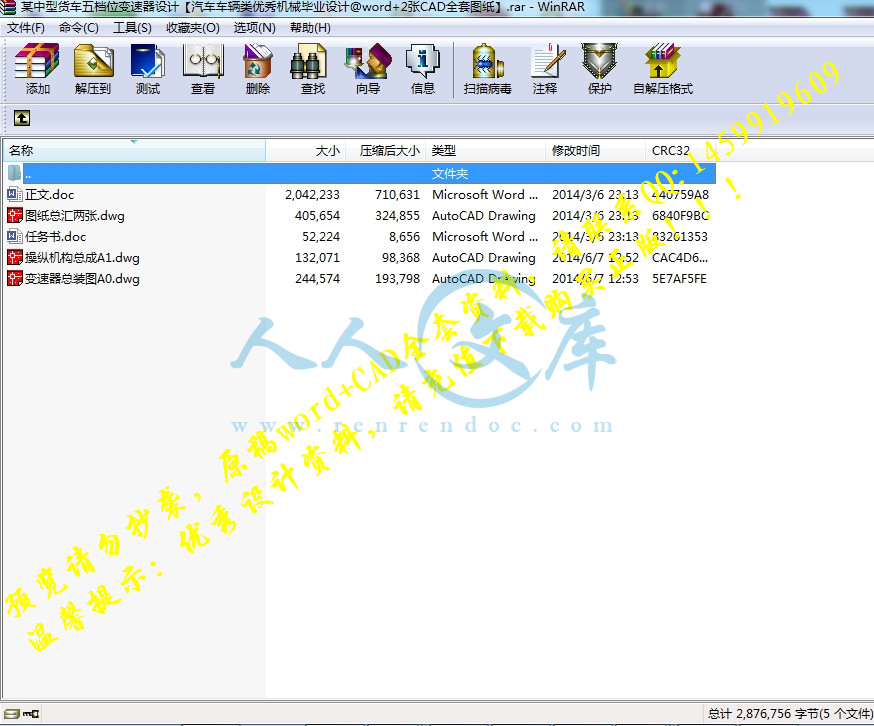Select the file 正文.doc
874x726 pixels.
(49, 195)
